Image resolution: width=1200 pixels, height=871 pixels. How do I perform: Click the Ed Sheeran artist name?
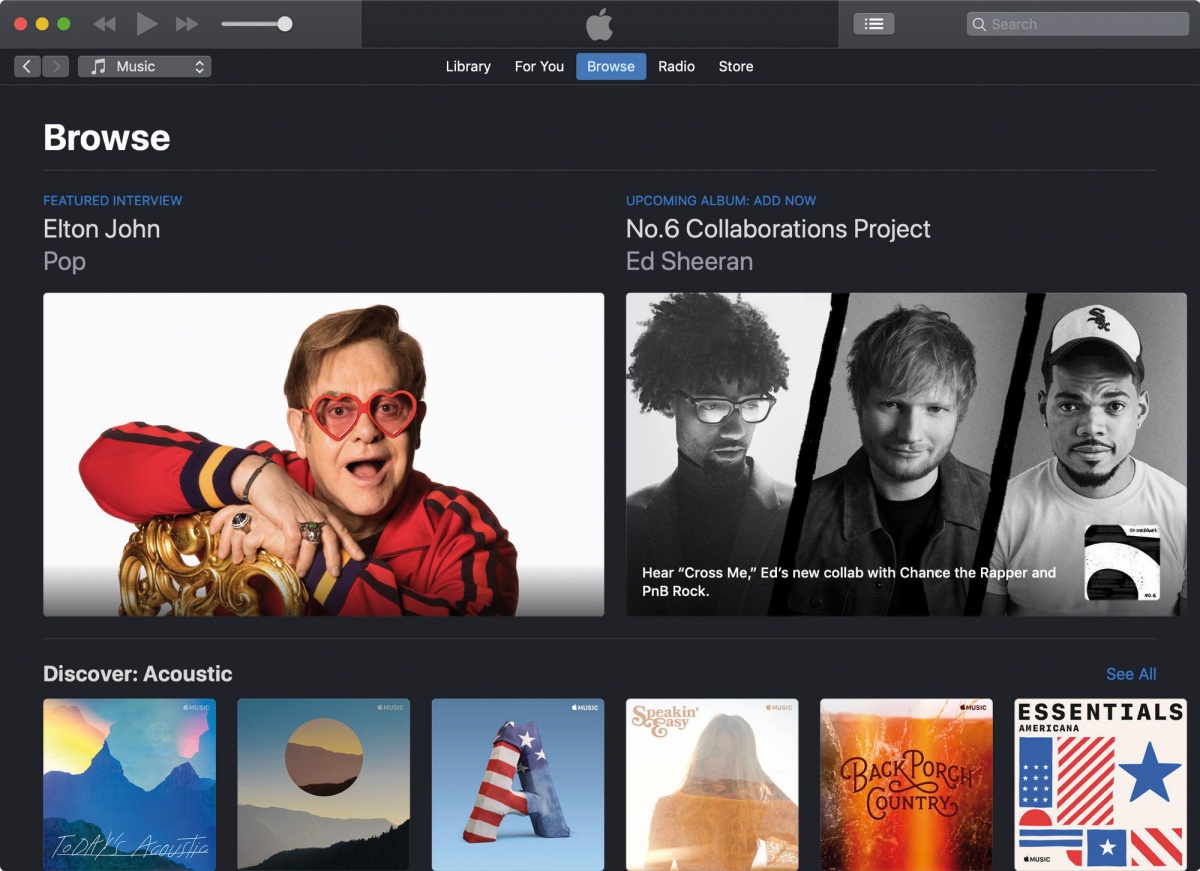click(689, 262)
